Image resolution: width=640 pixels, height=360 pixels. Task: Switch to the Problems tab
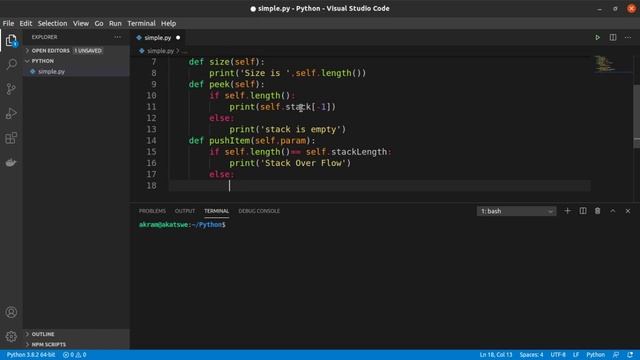point(152,211)
